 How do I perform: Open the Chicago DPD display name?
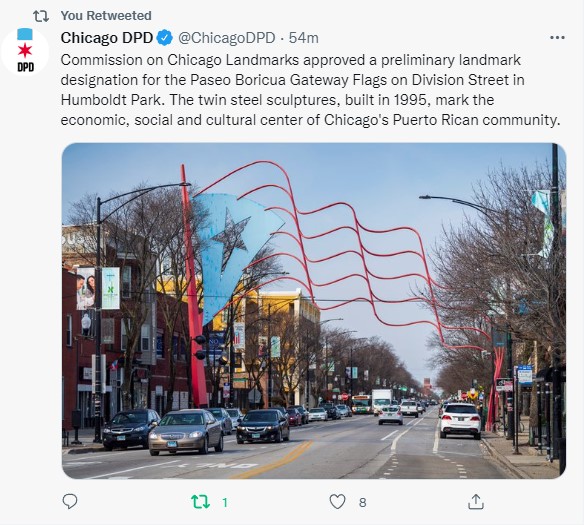pyautogui.click(x=107, y=38)
